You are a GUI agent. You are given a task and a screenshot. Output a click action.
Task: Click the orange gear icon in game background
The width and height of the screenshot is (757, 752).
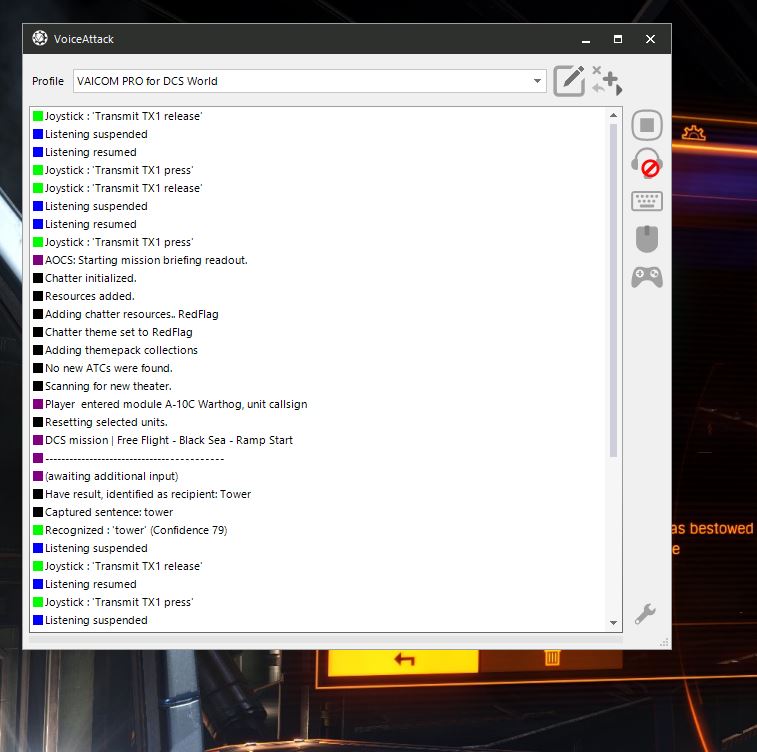coord(693,133)
